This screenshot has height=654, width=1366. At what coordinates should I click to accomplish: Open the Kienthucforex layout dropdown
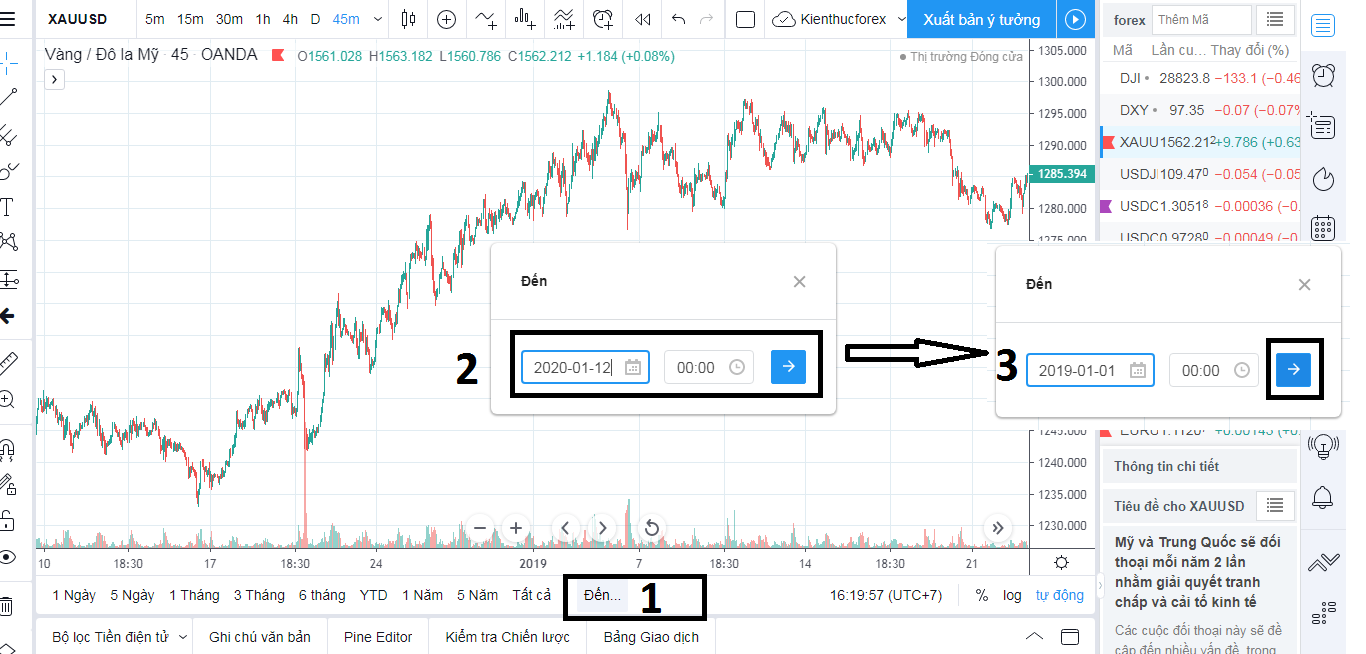click(831, 19)
